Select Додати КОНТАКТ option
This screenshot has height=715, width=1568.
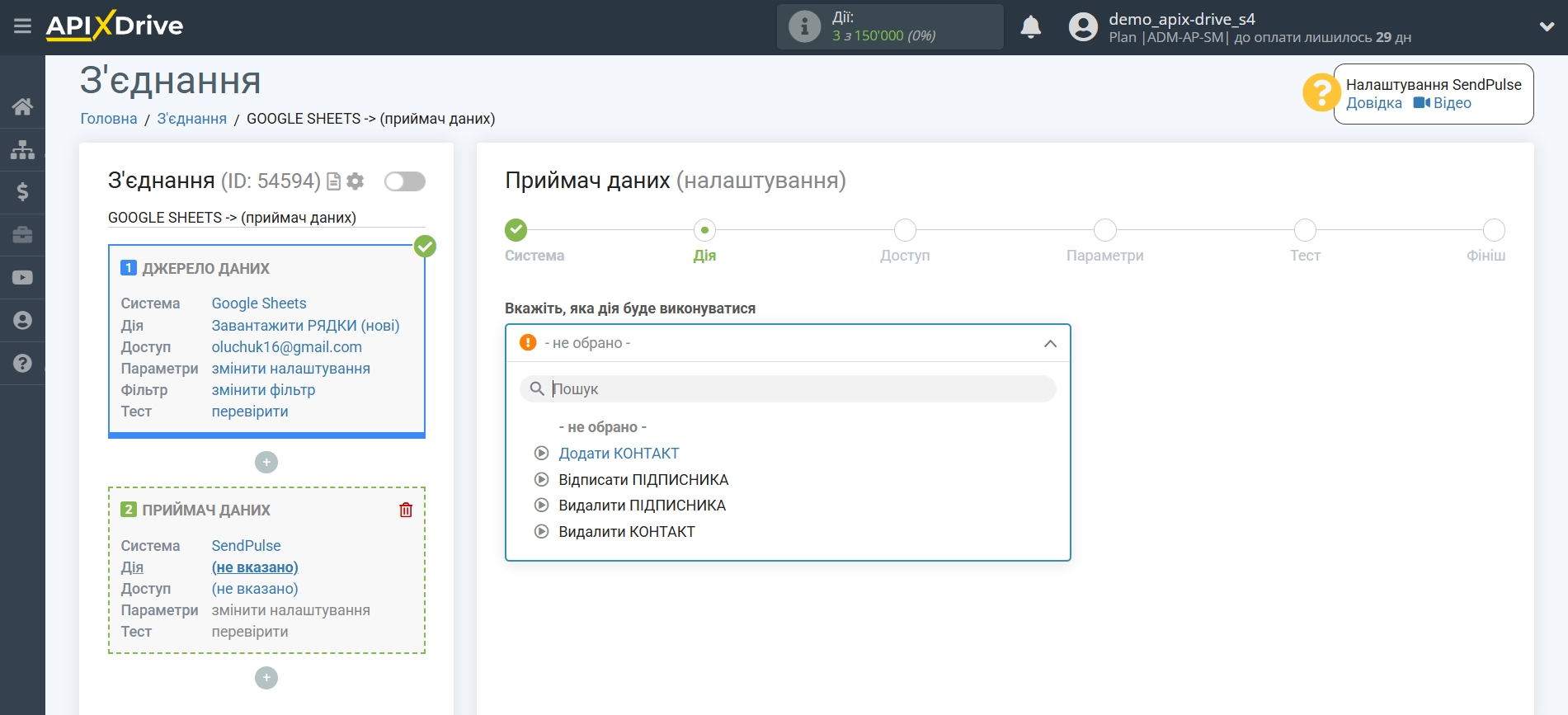click(x=619, y=454)
